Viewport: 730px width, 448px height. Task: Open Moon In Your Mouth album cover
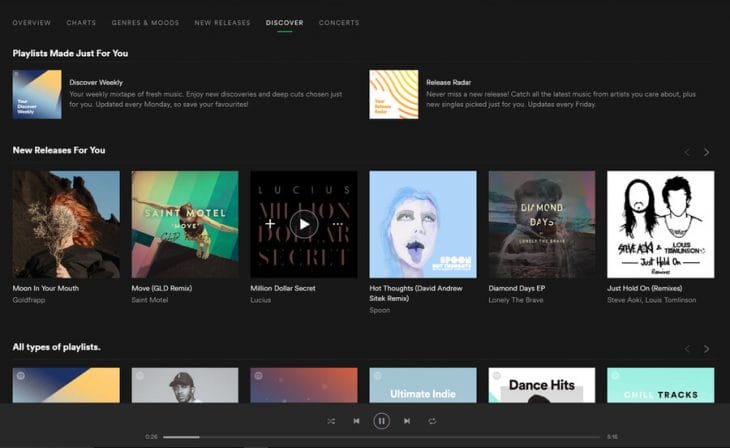[66, 224]
